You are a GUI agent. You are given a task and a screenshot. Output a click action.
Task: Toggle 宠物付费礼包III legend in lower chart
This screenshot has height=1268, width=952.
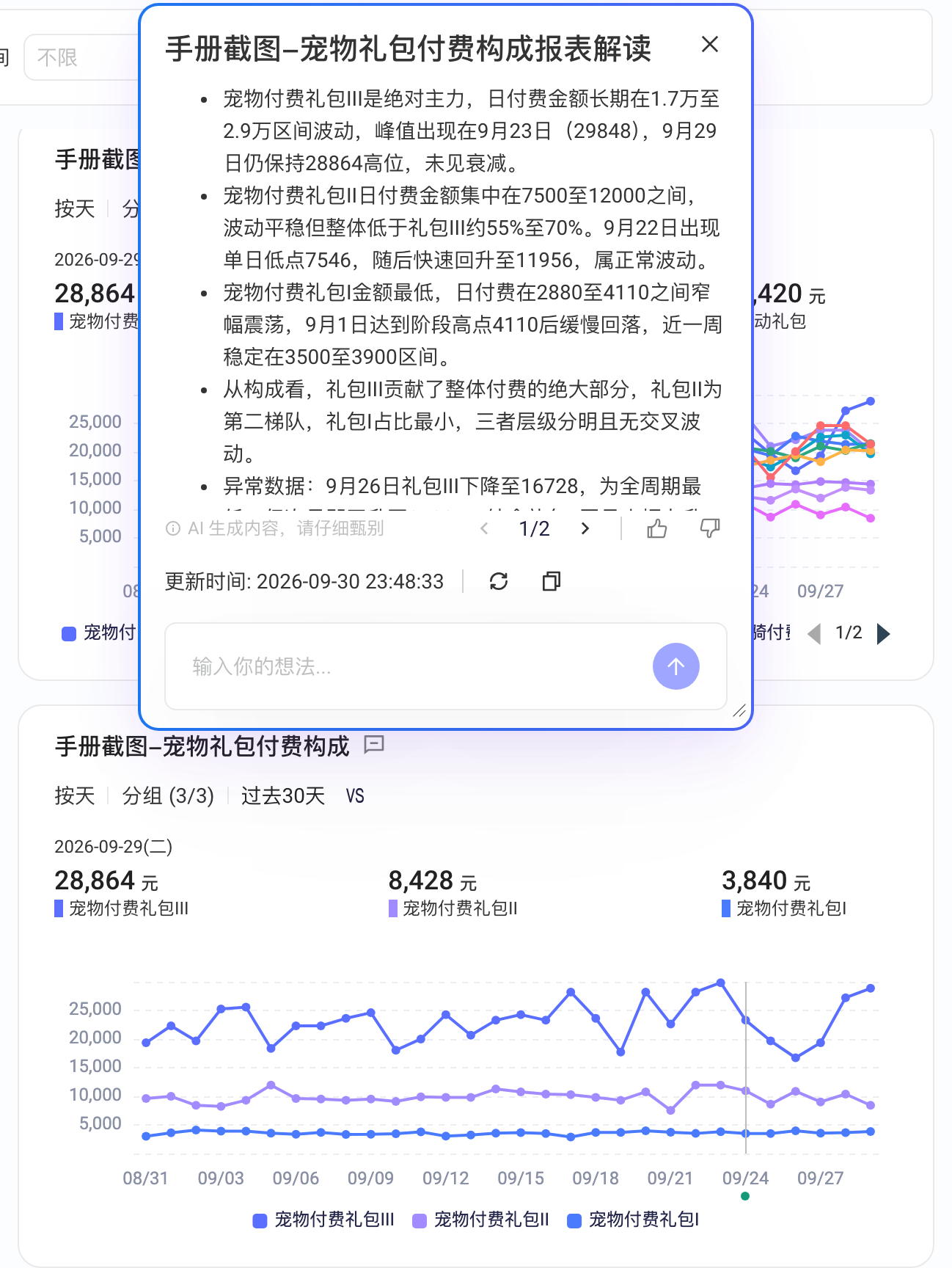(x=323, y=1220)
